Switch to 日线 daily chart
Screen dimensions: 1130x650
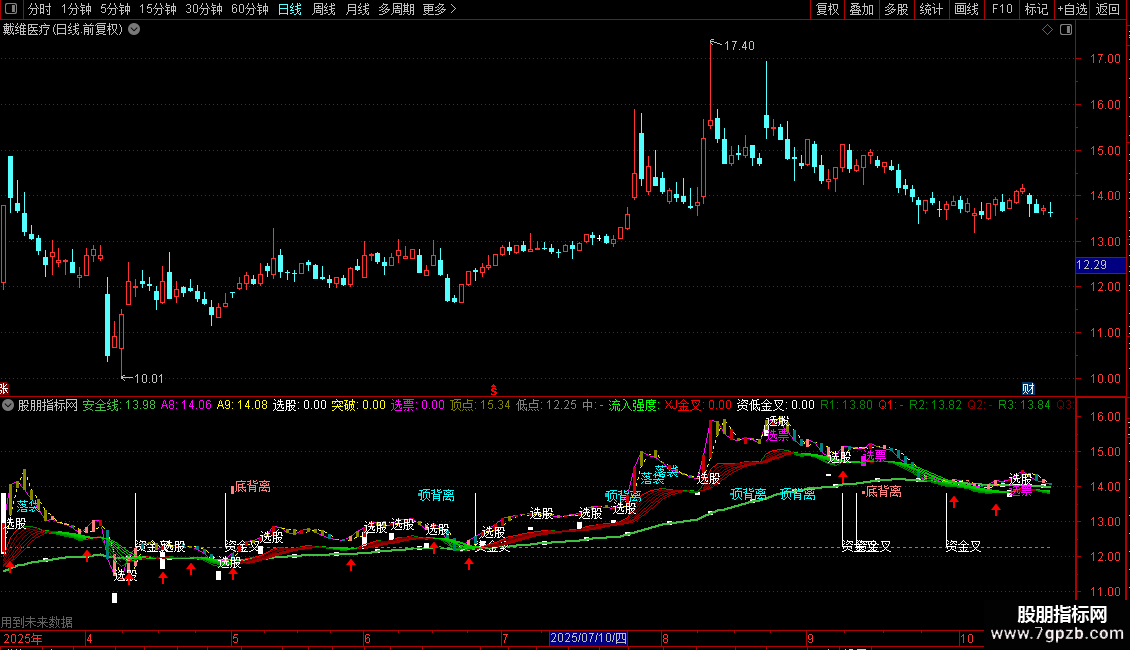(290, 9)
